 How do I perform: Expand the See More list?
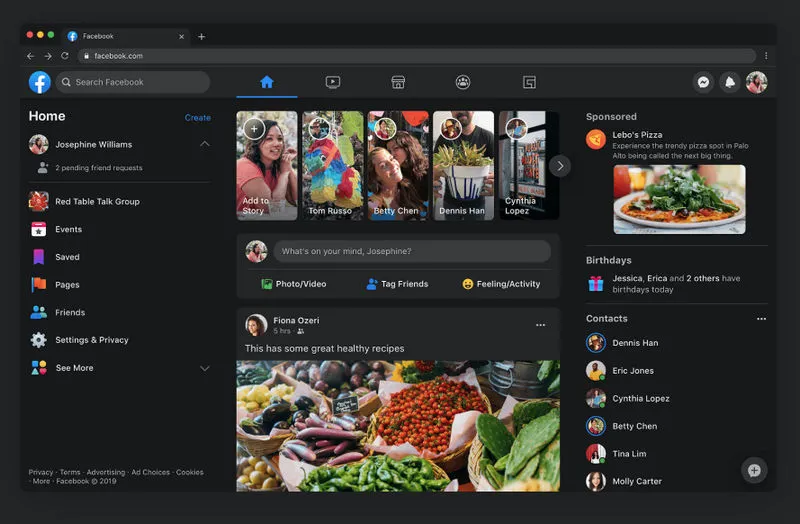point(204,368)
